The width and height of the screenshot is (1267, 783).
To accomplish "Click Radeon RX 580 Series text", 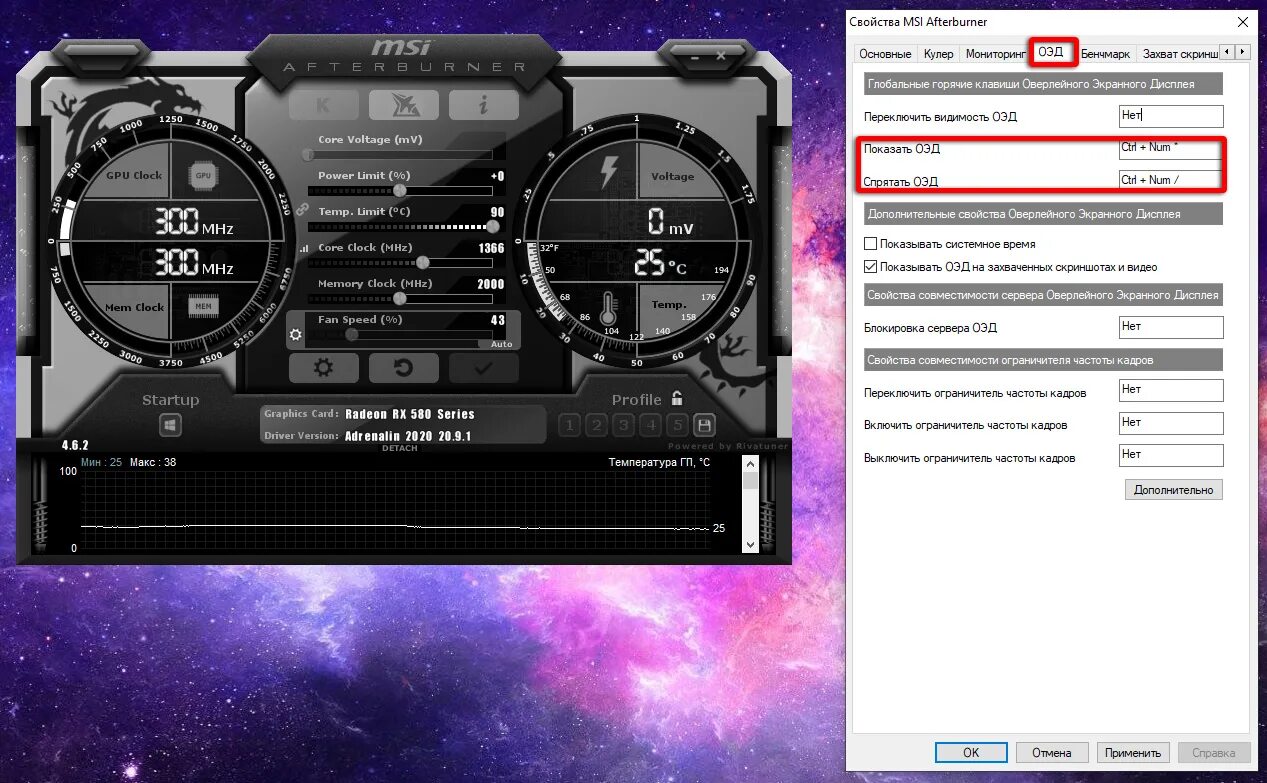I will tap(410, 414).
